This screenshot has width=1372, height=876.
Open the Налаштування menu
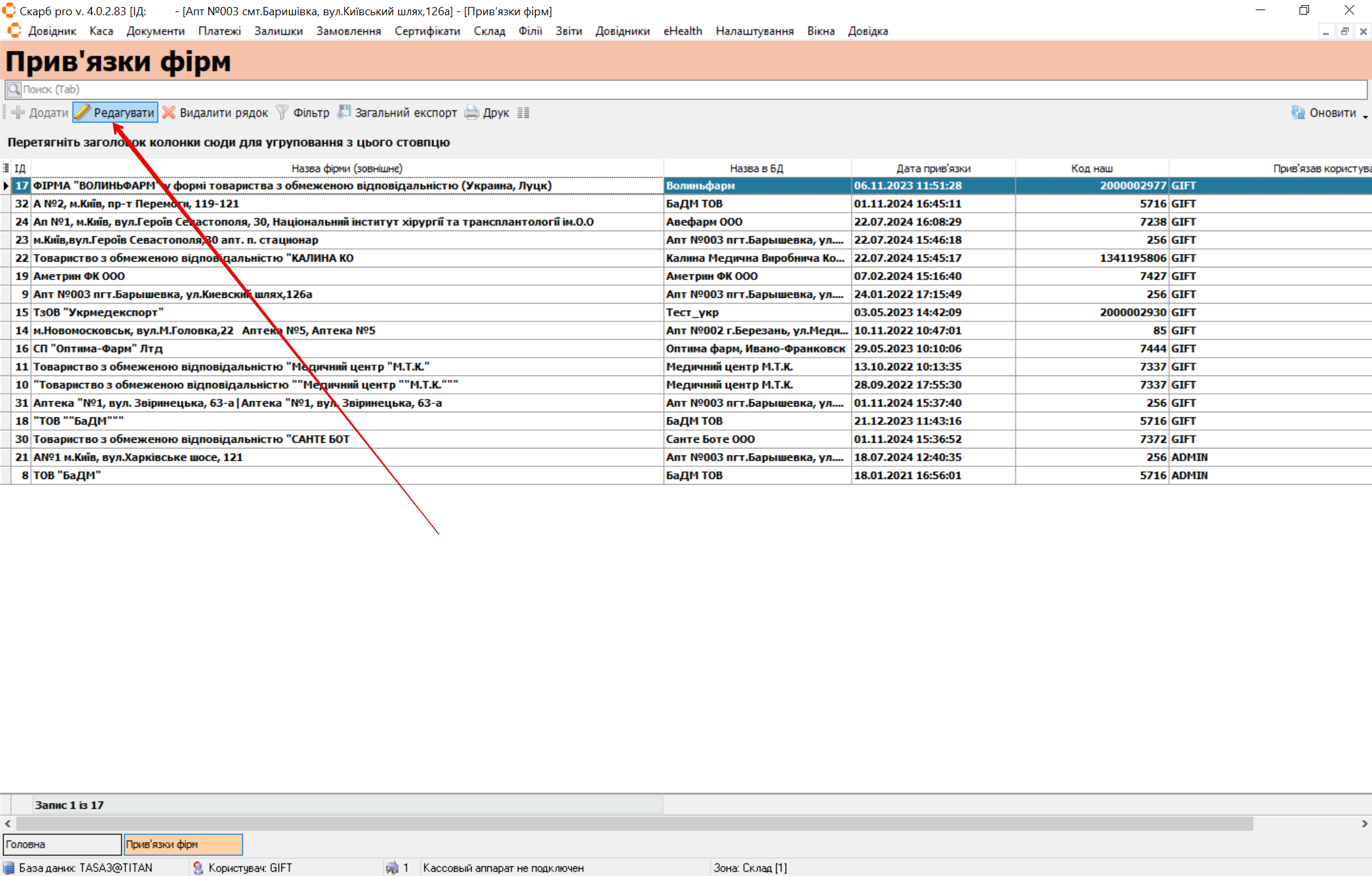point(754,31)
